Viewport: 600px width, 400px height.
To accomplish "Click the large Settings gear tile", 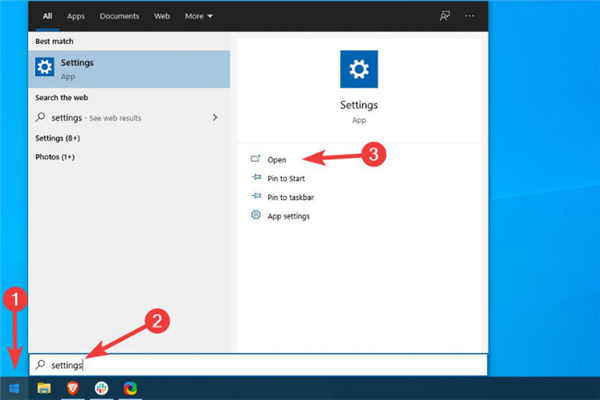I will [x=358, y=68].
